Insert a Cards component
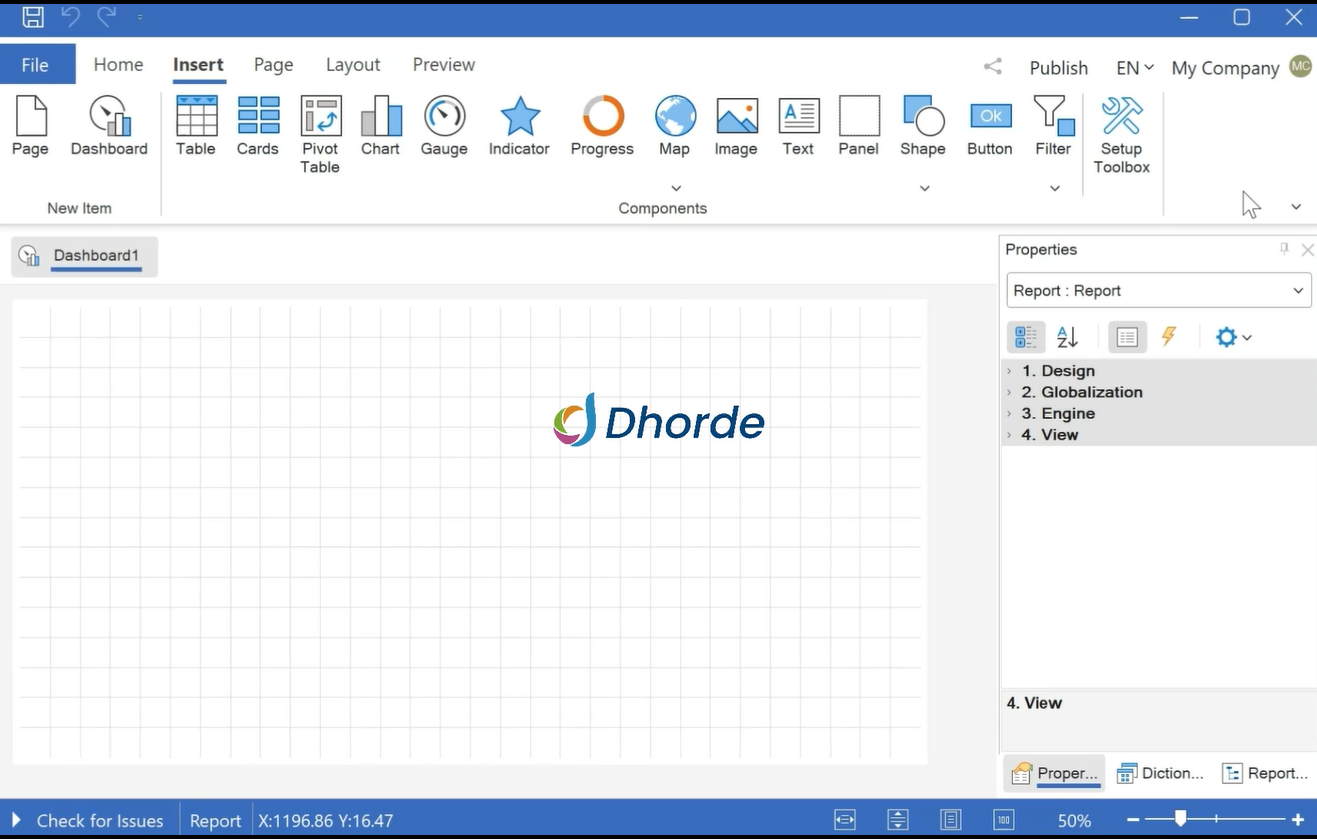Image resolution: width=1317 pixels, height=839 pixels. pos(257,127)
